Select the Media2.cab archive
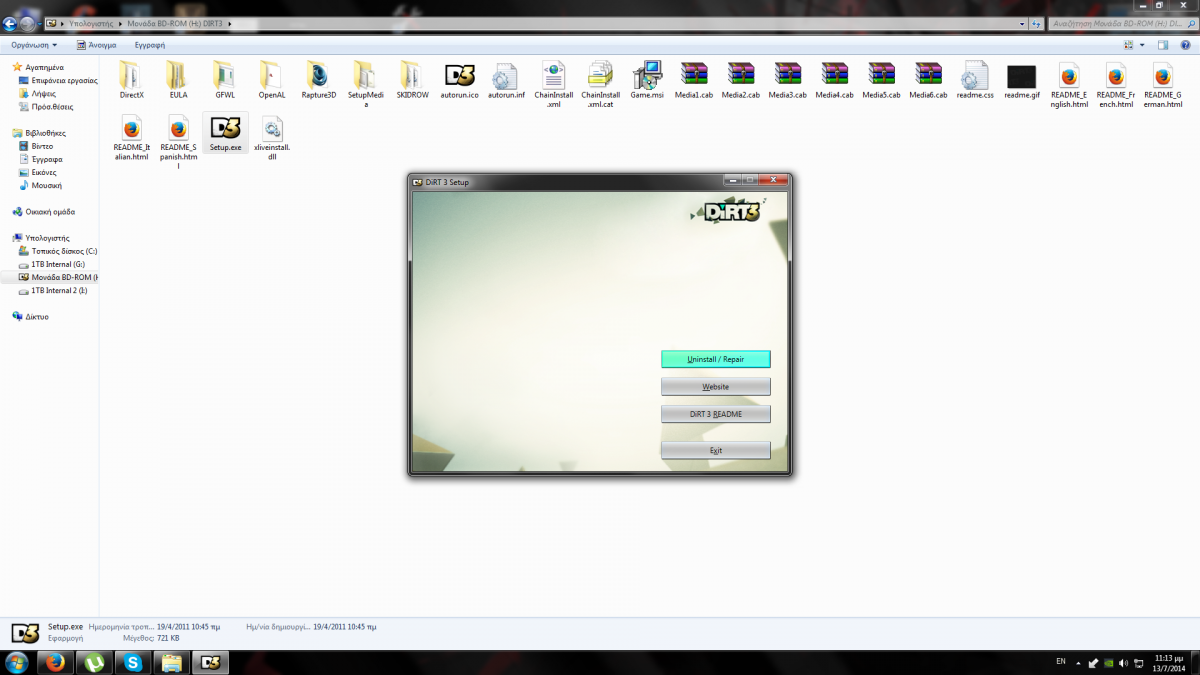 tap(741, 81)
